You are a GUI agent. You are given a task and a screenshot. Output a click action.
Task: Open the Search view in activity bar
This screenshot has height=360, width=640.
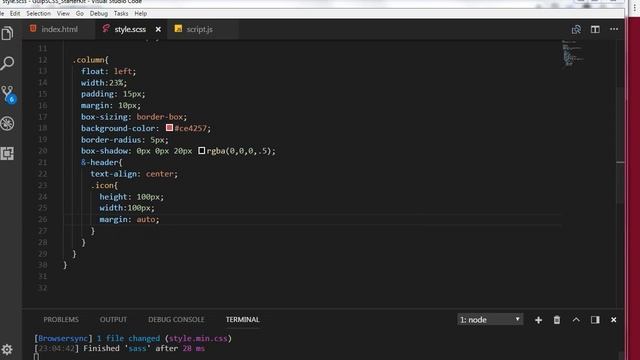click(x=7, y=63)
